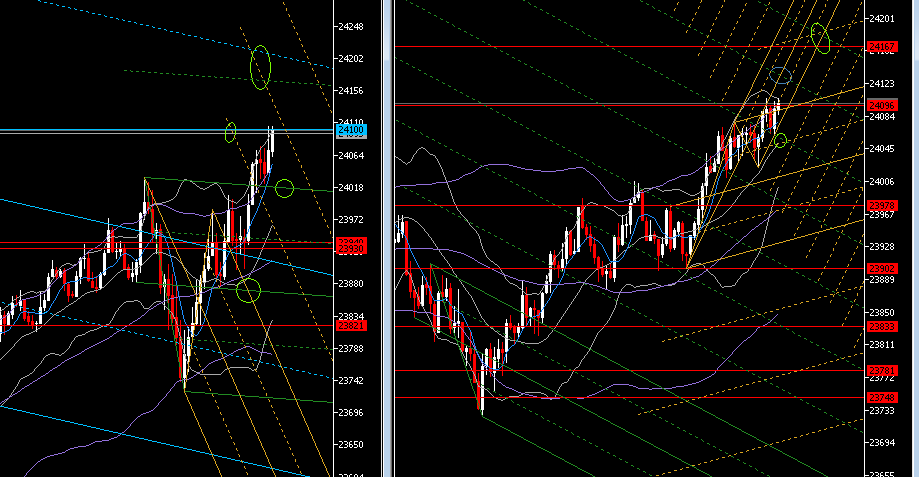
Task: Select the red 23902 level label
Action: click(x=882, y=269)
